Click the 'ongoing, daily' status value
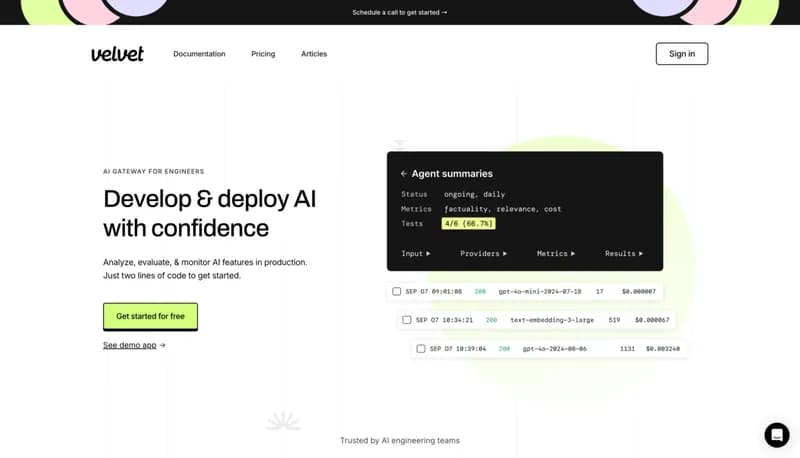Image resolution: width=800 pixels, height=458 pixels. (x=474, y=194)
